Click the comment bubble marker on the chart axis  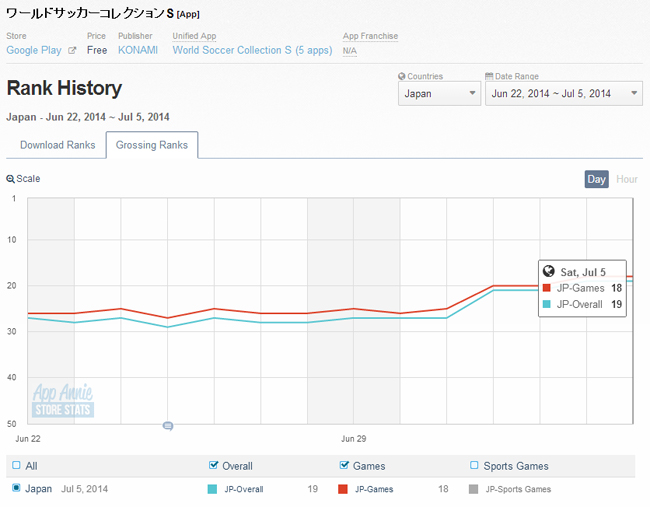[168, 426]
